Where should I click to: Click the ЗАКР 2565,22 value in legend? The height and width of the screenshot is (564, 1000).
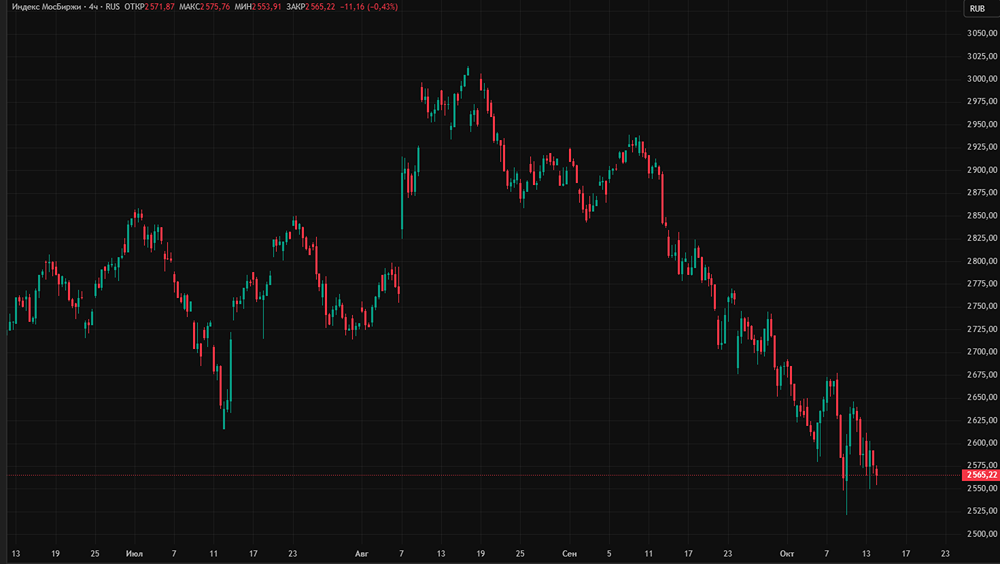click(311, 7)
